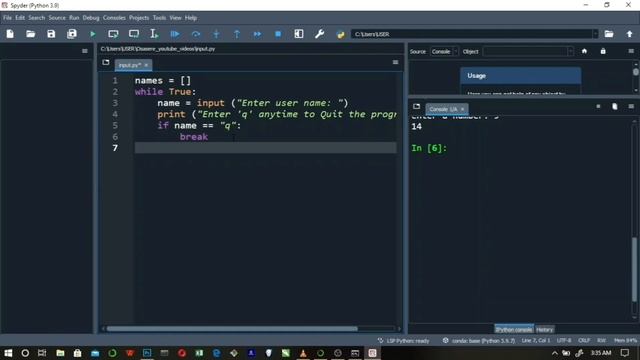Go to the Help pane's home page
This screenshot has width=640, height=360.
point(584,51)
